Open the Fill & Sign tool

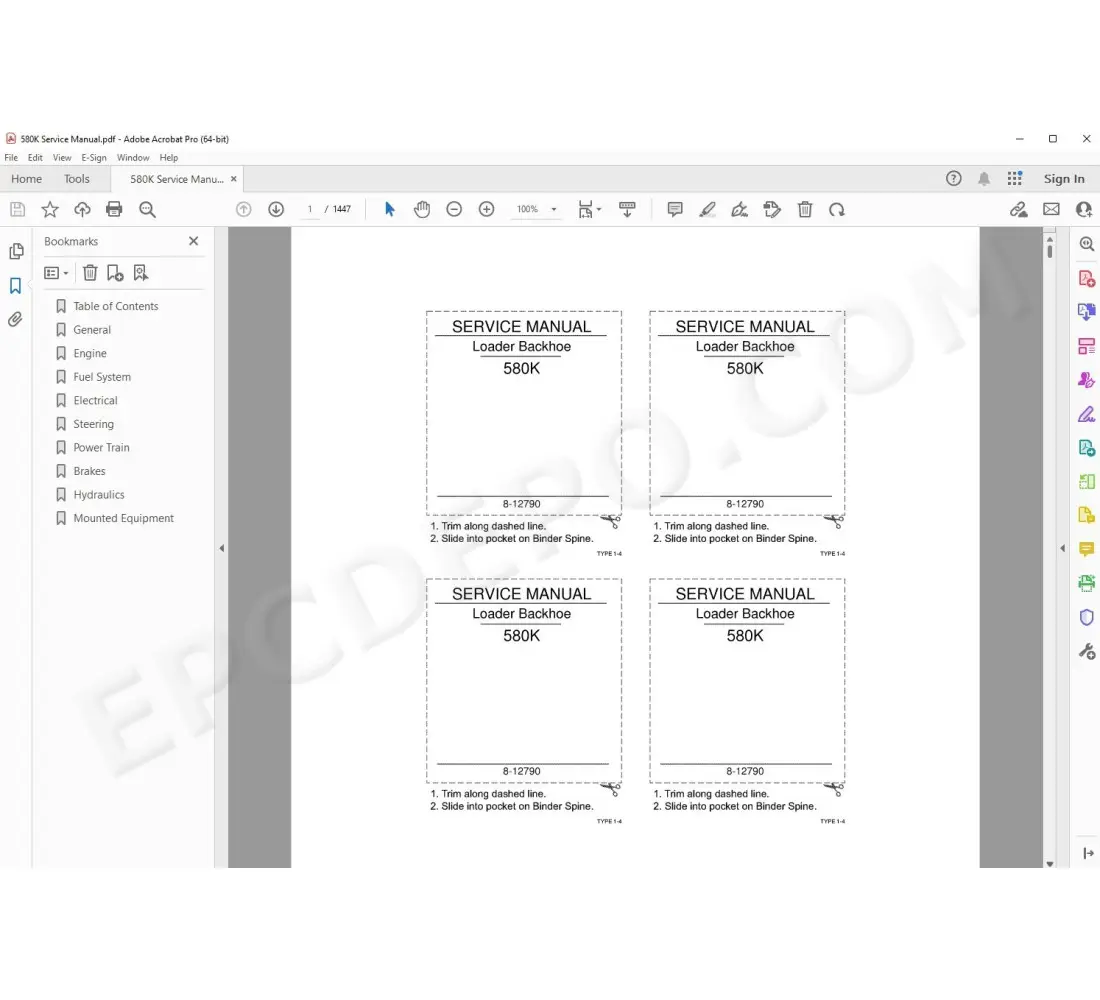1086,413
